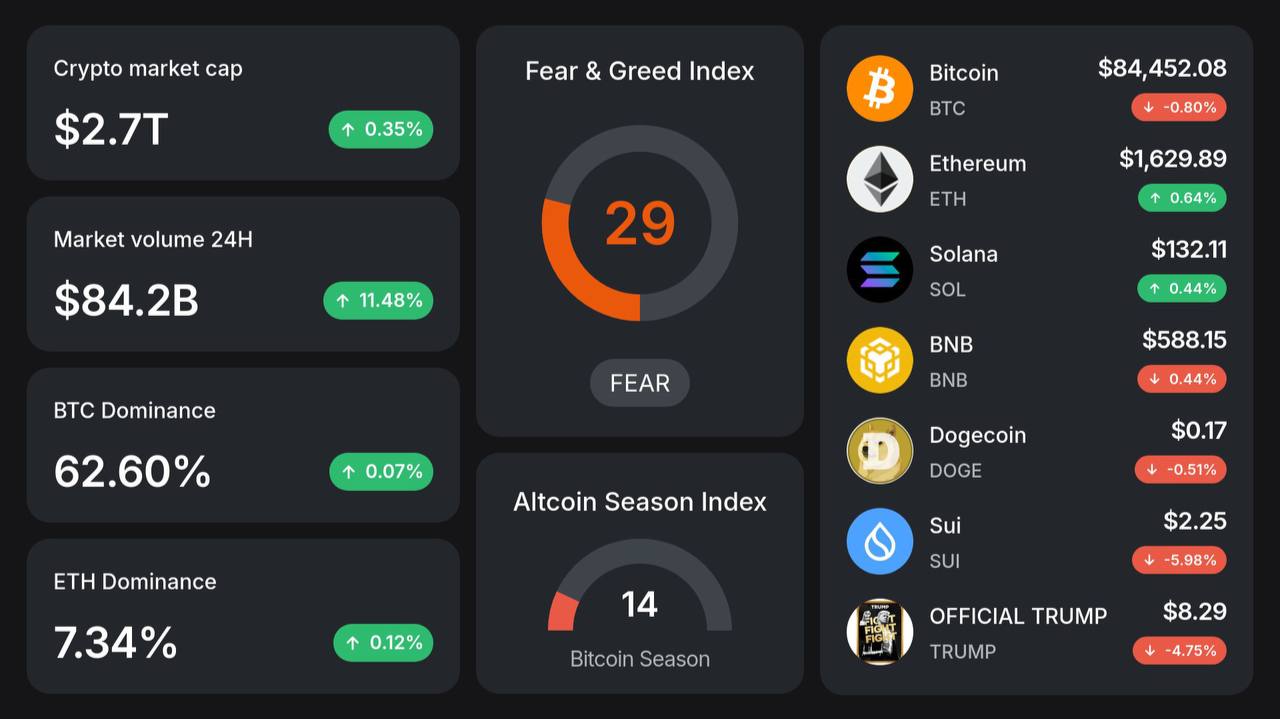Screen dimensions: 1280x719
Task: Click the Bitcoin Season label
Action: click(640, 659)
